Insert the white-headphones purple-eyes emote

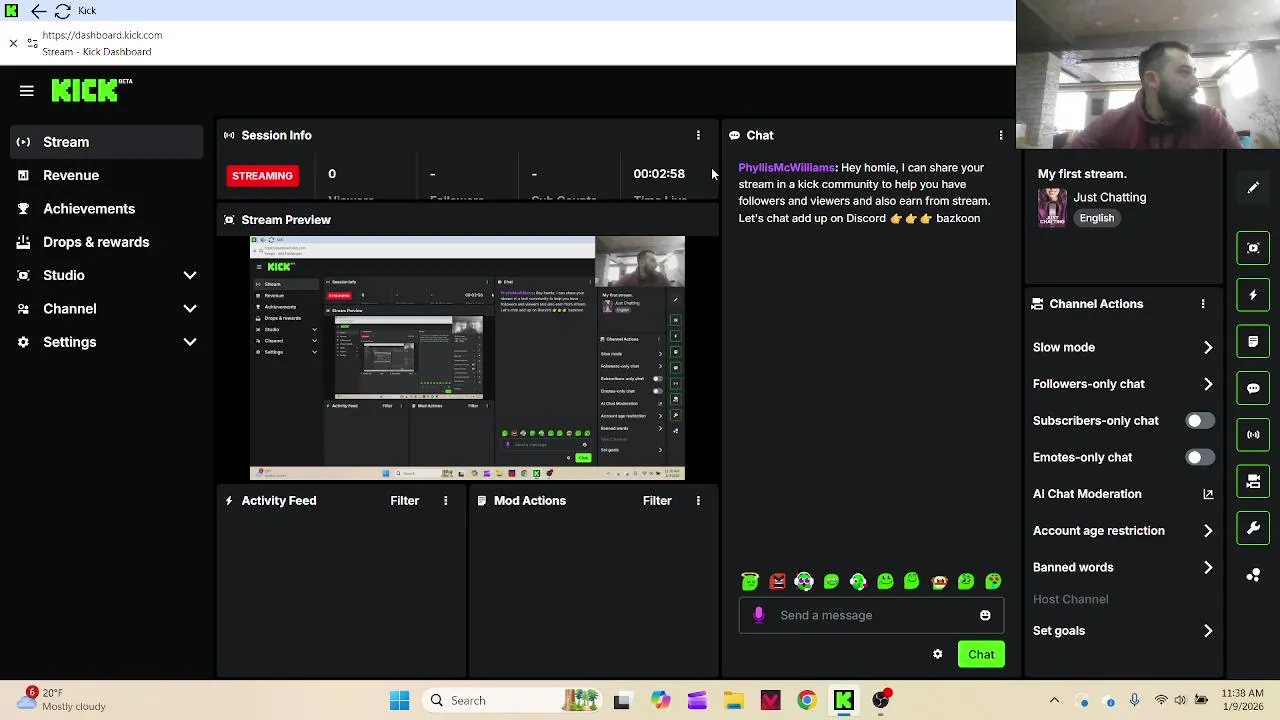pyautogui.click(x=804, y=581)
